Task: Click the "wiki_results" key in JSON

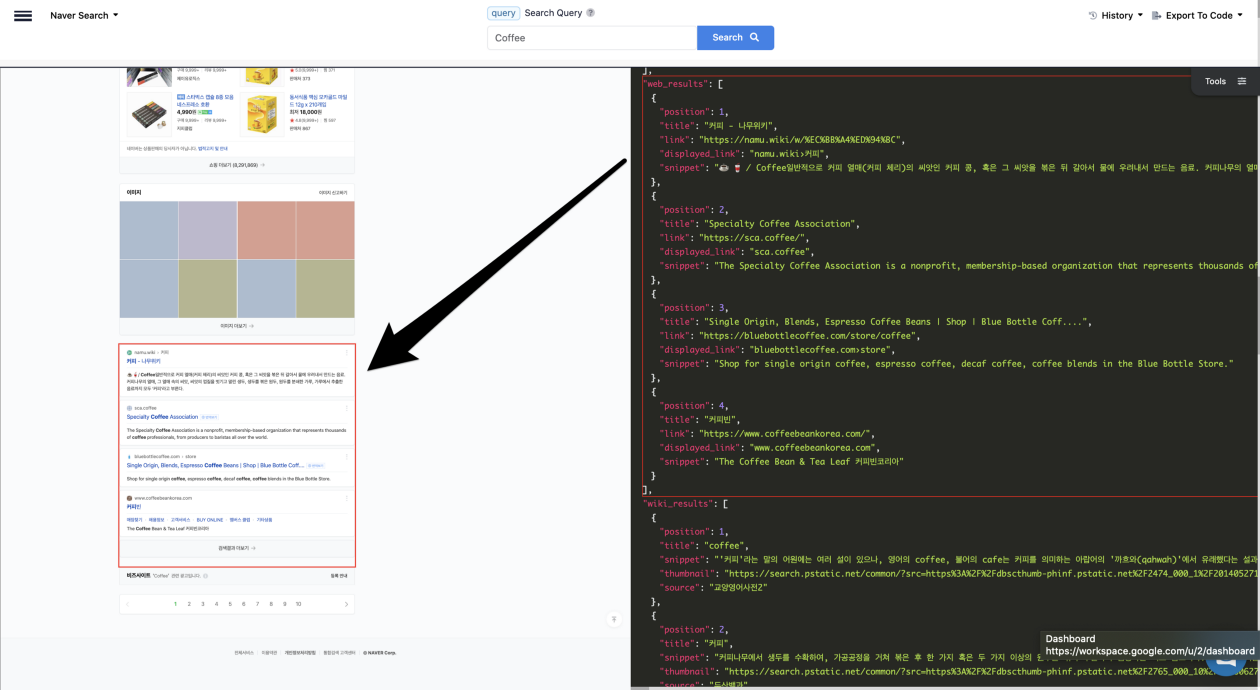Action: (680, 504)
